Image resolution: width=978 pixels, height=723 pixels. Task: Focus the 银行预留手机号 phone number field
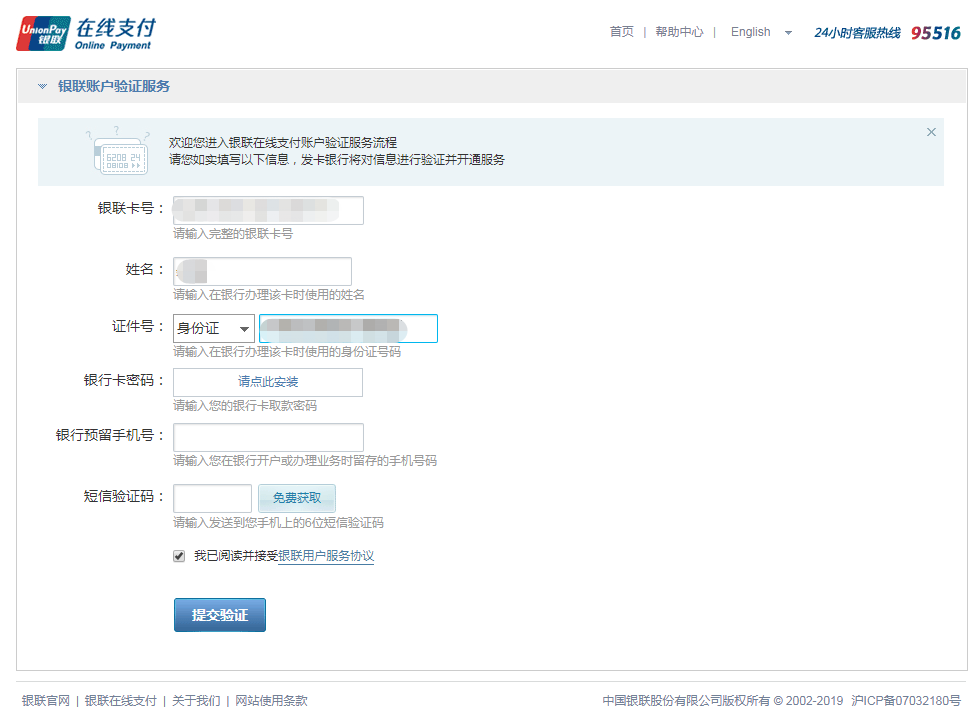click(268, 438)
